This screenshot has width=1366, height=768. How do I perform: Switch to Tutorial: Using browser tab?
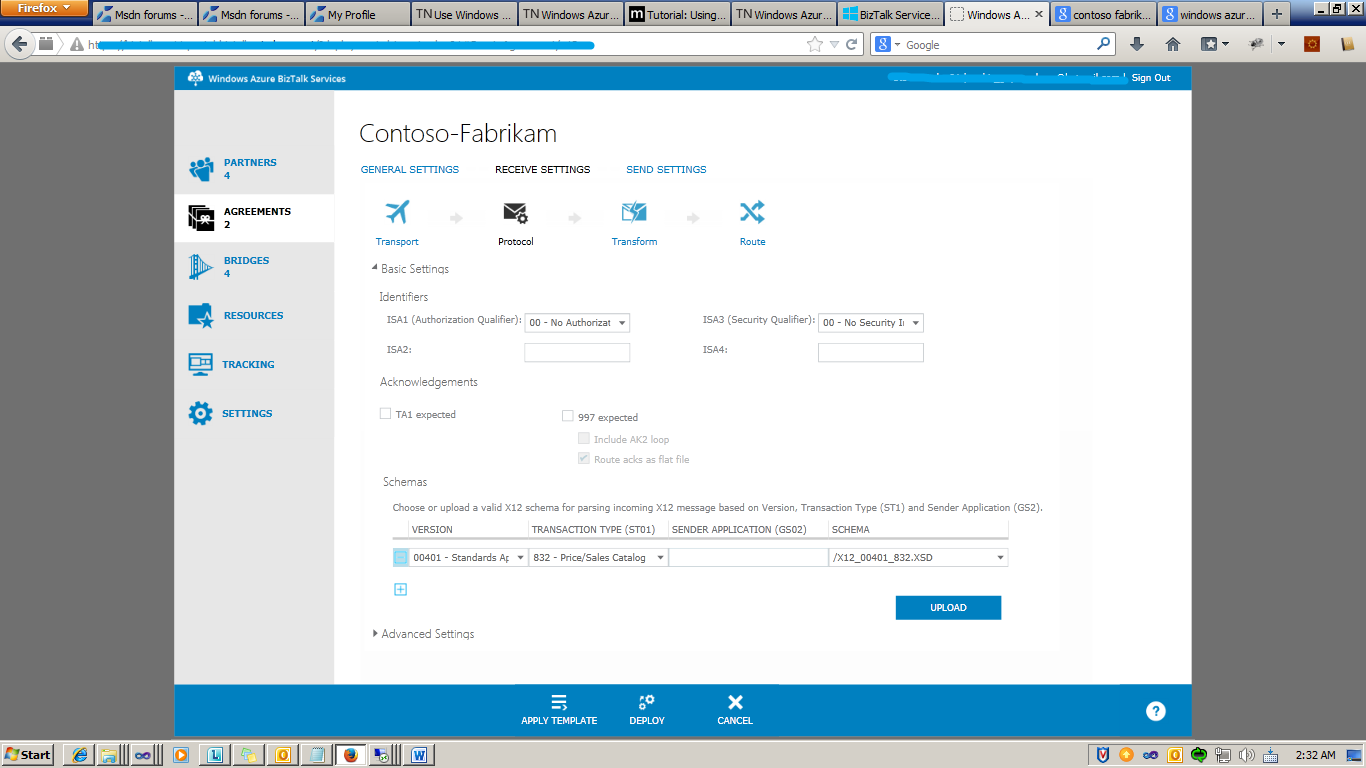[676, 15]
